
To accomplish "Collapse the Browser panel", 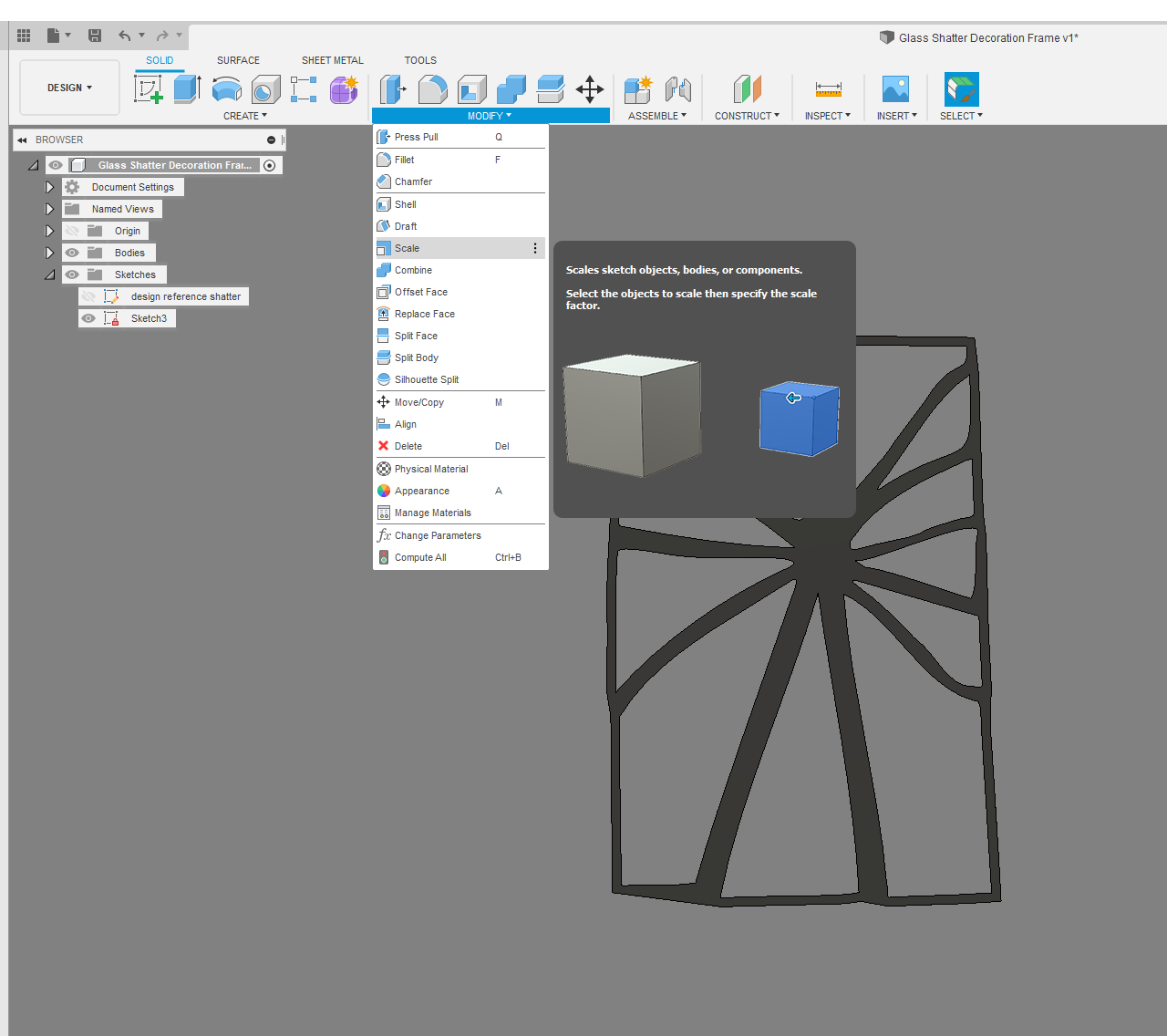I will [x=22, y=139].
